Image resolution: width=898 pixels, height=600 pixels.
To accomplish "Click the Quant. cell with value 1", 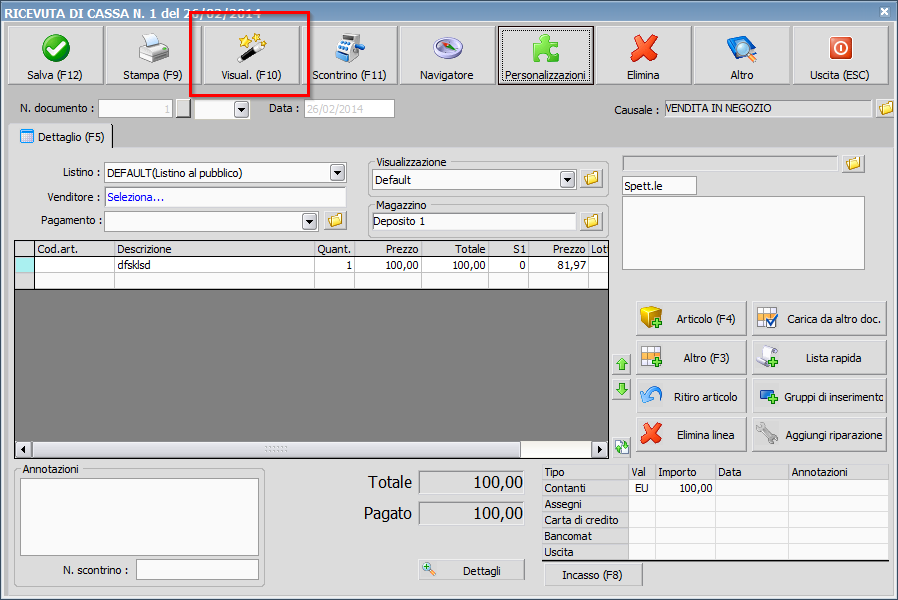I will click(334, 265).
